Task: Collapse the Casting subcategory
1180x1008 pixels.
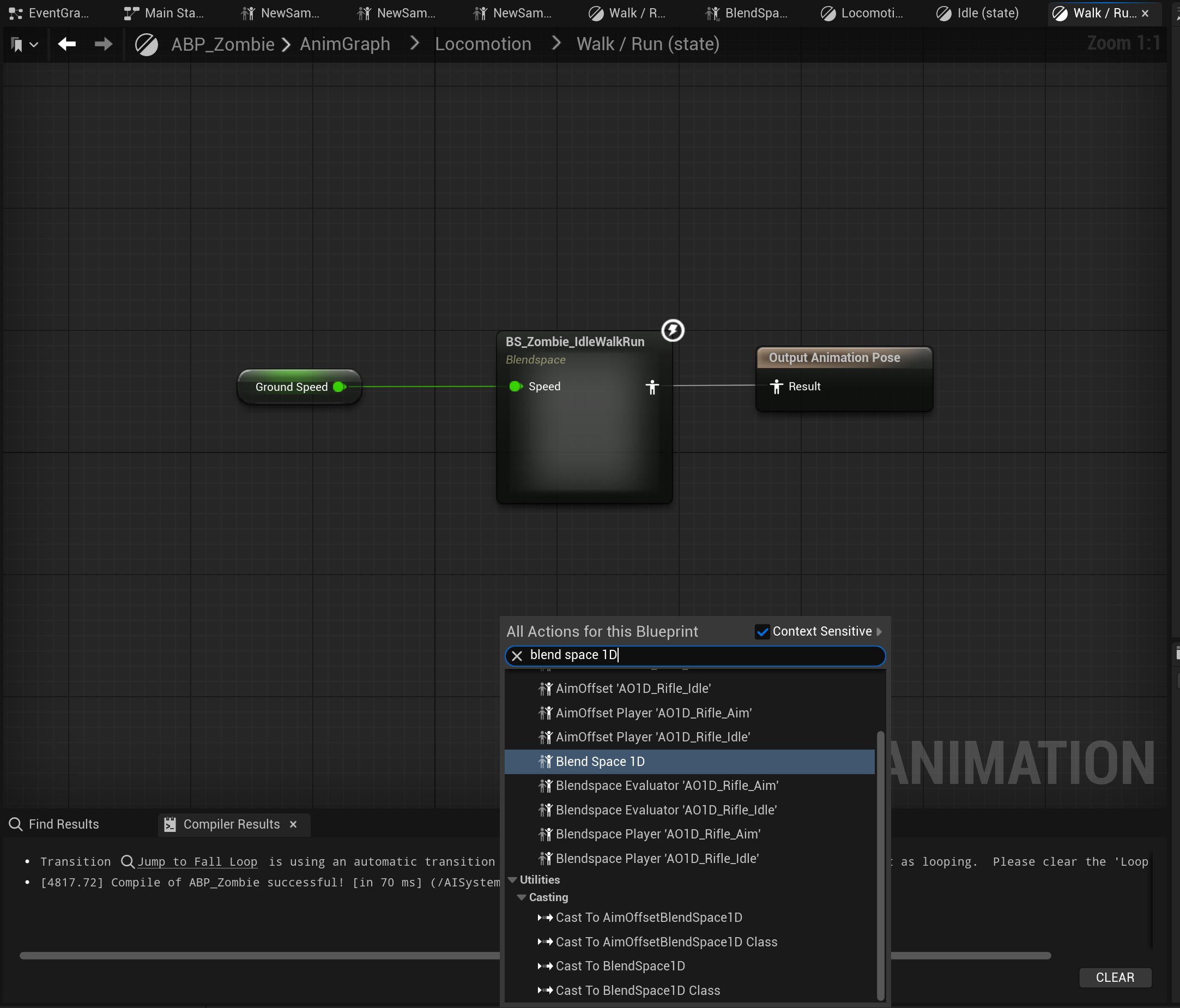Action: point(522,897)
